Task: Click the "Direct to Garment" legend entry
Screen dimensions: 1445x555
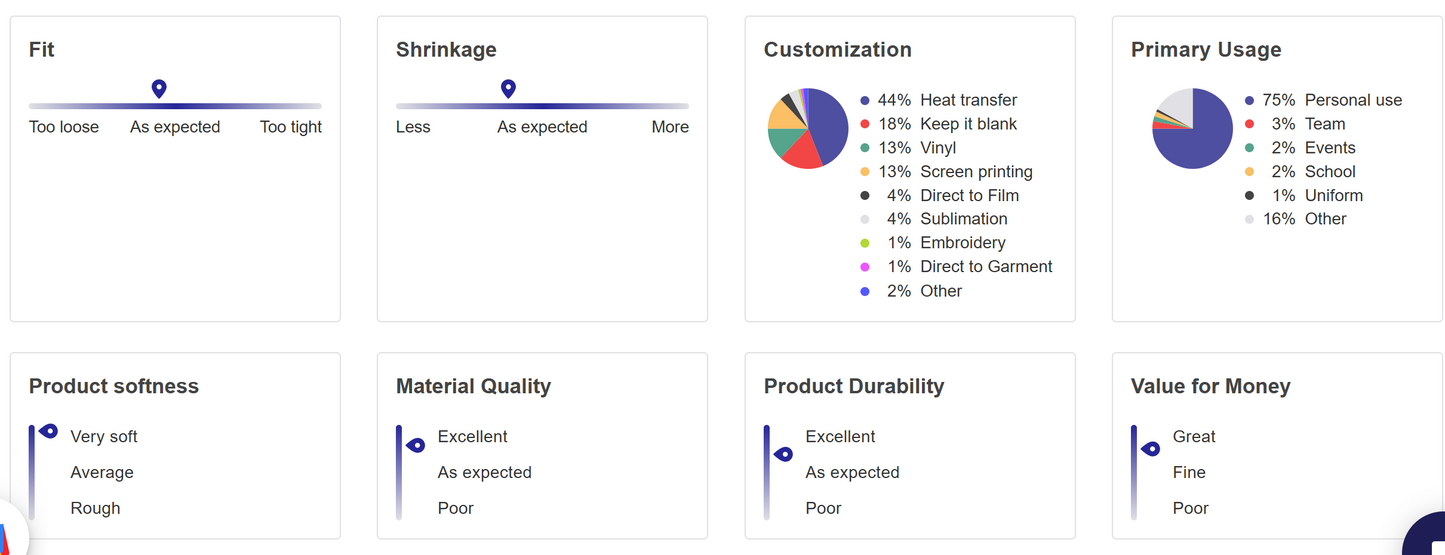Action: 986,267
